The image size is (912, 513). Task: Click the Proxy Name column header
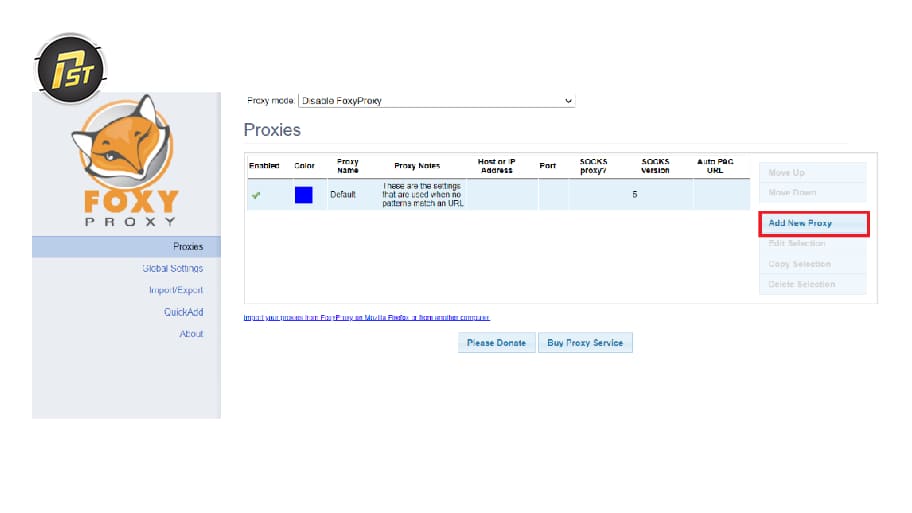348,166
